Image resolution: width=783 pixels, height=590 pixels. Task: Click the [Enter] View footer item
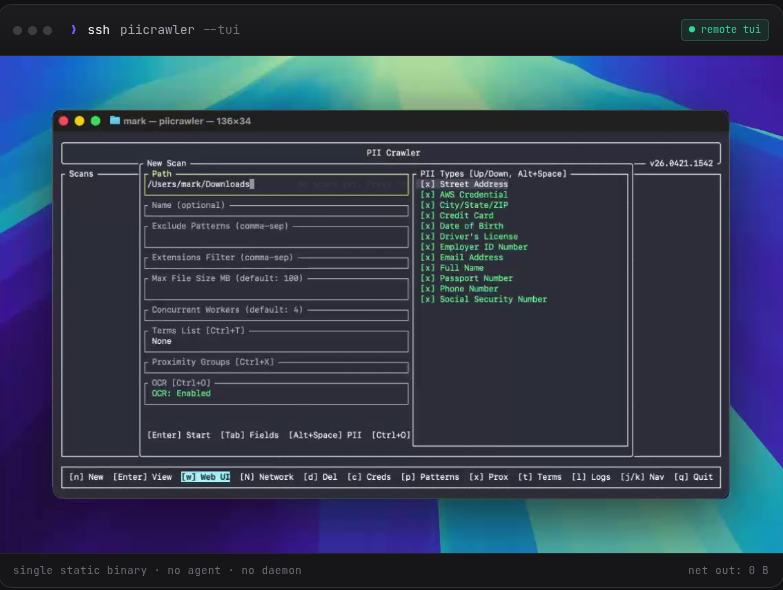[142, 477]
